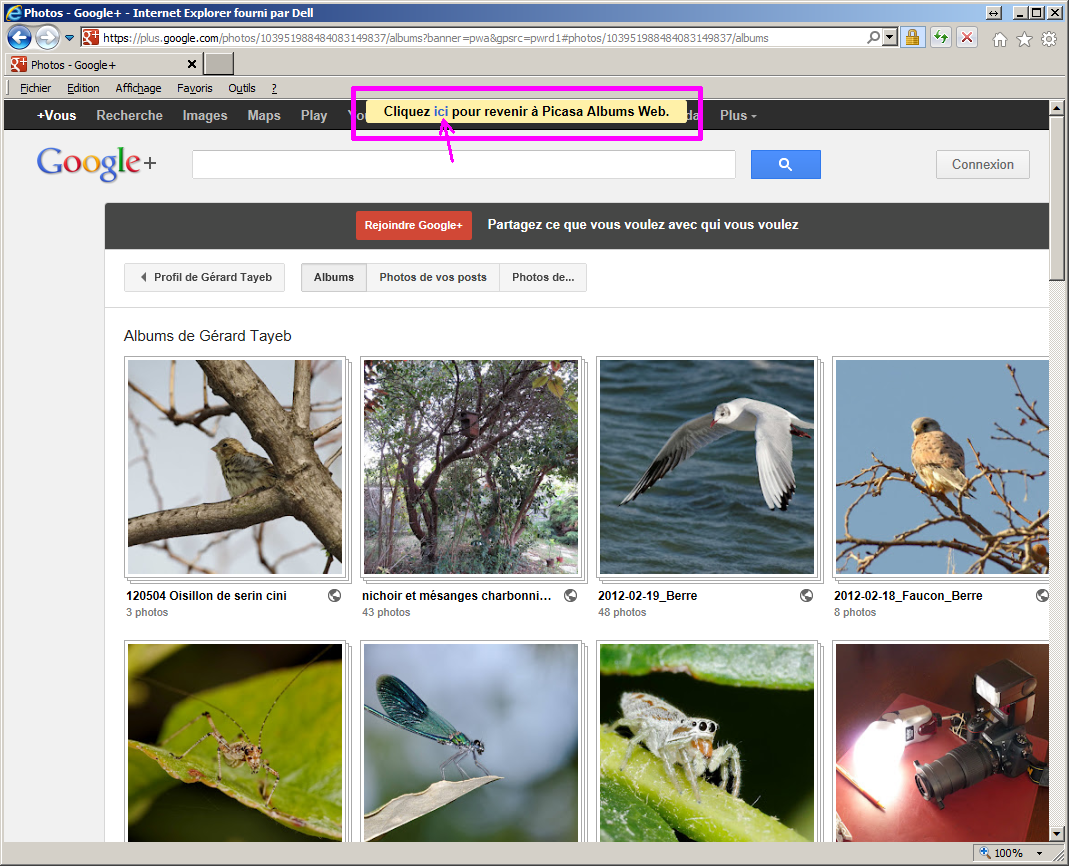Click the address bar URL field

tap(483, 38)
